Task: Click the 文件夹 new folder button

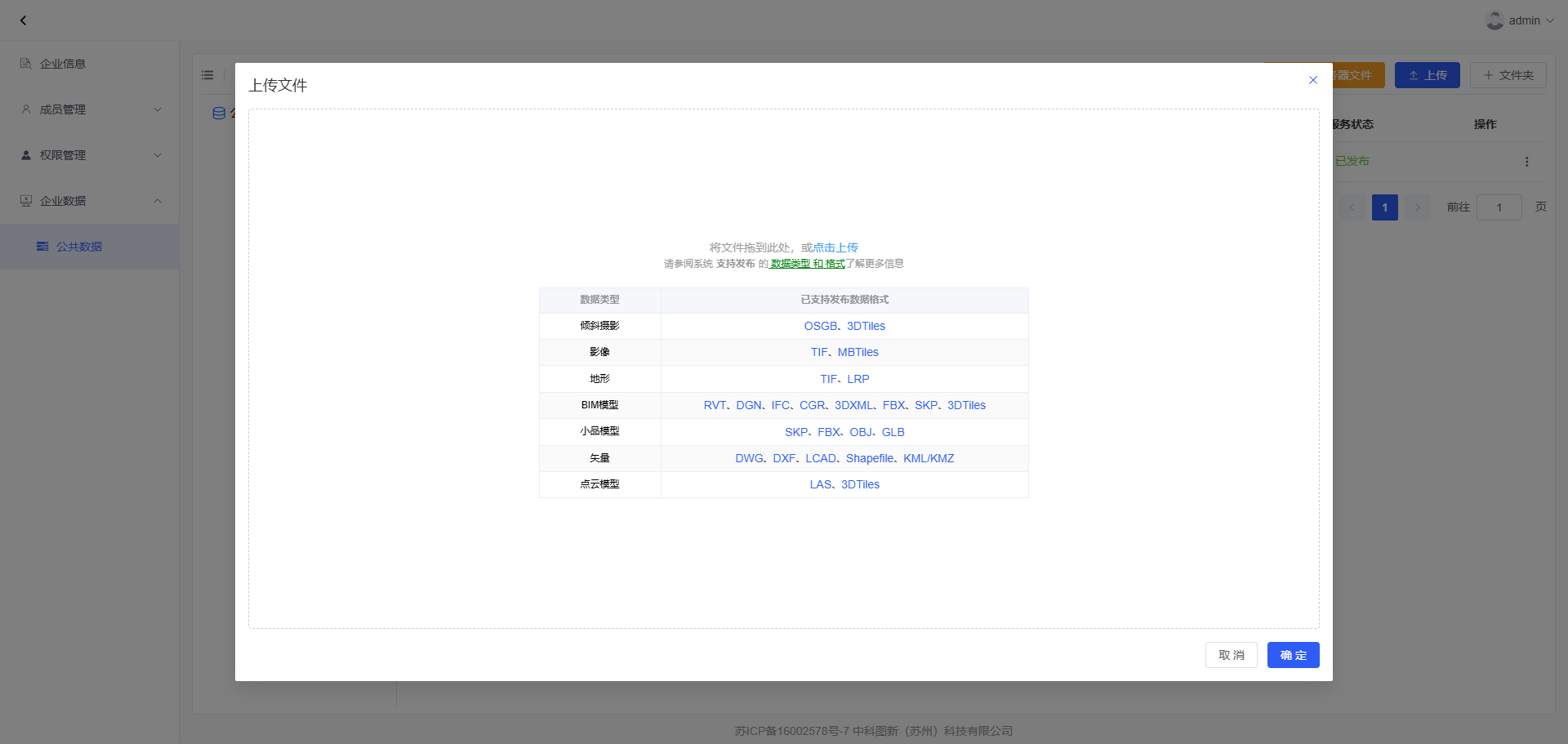Action: (1508, 75)
